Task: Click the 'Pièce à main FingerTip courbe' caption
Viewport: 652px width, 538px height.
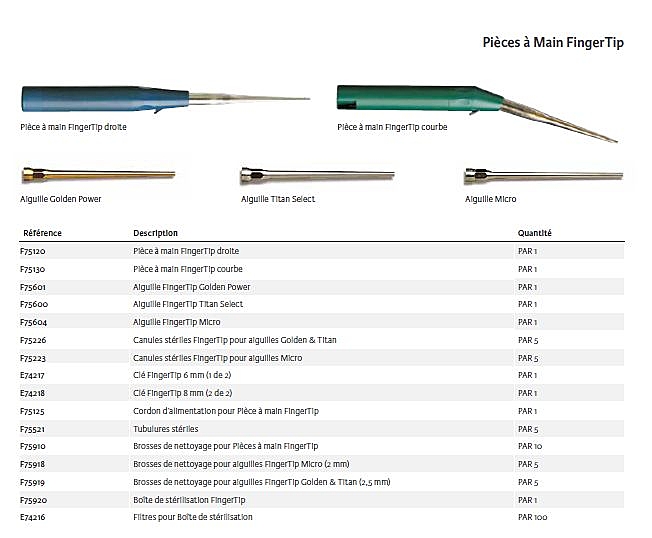Action: [392, 127]
